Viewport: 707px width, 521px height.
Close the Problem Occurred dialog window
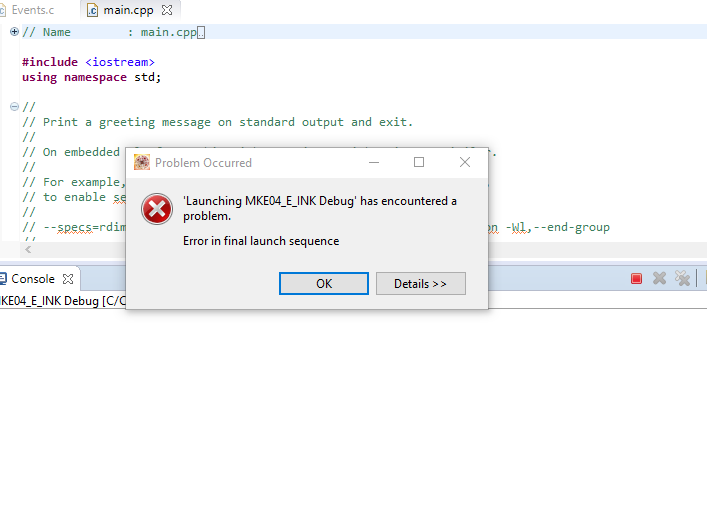pyautogui.click(x=465, y=162)
